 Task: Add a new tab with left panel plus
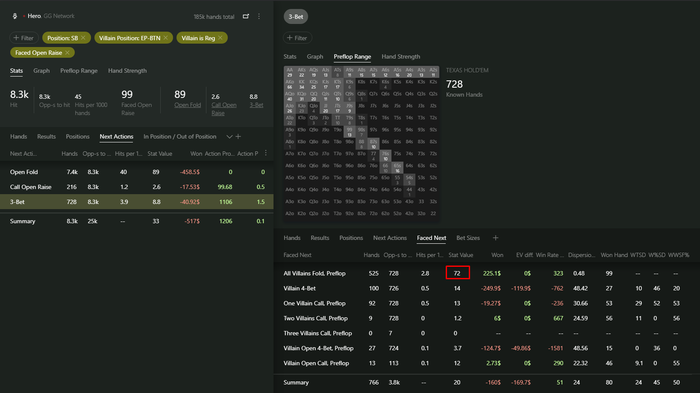[238, 137]
